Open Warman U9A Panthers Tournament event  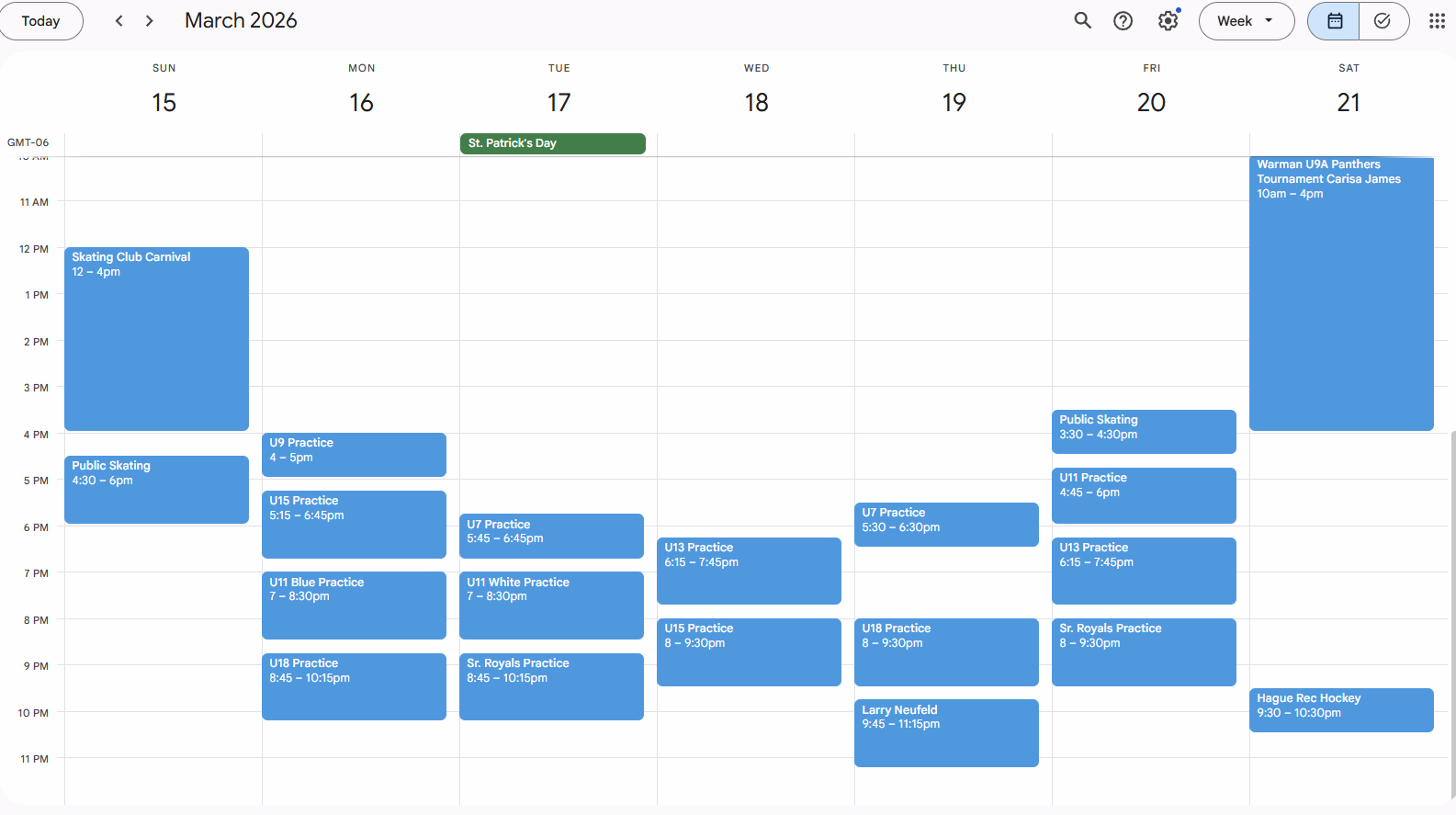pyautogui.click(x=1340, y=294)
